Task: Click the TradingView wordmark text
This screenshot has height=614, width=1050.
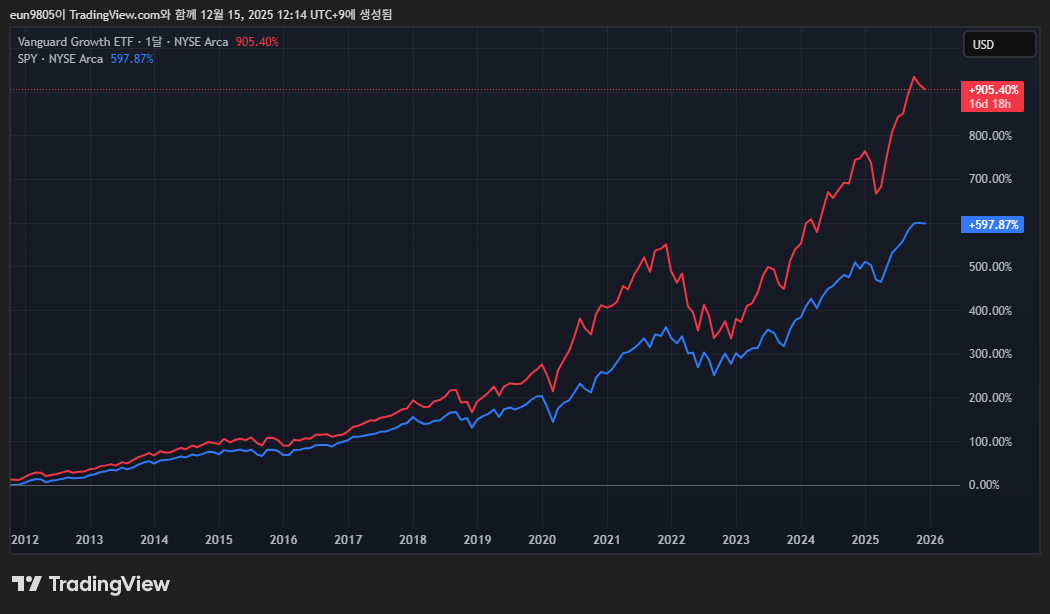Action: 109,585
